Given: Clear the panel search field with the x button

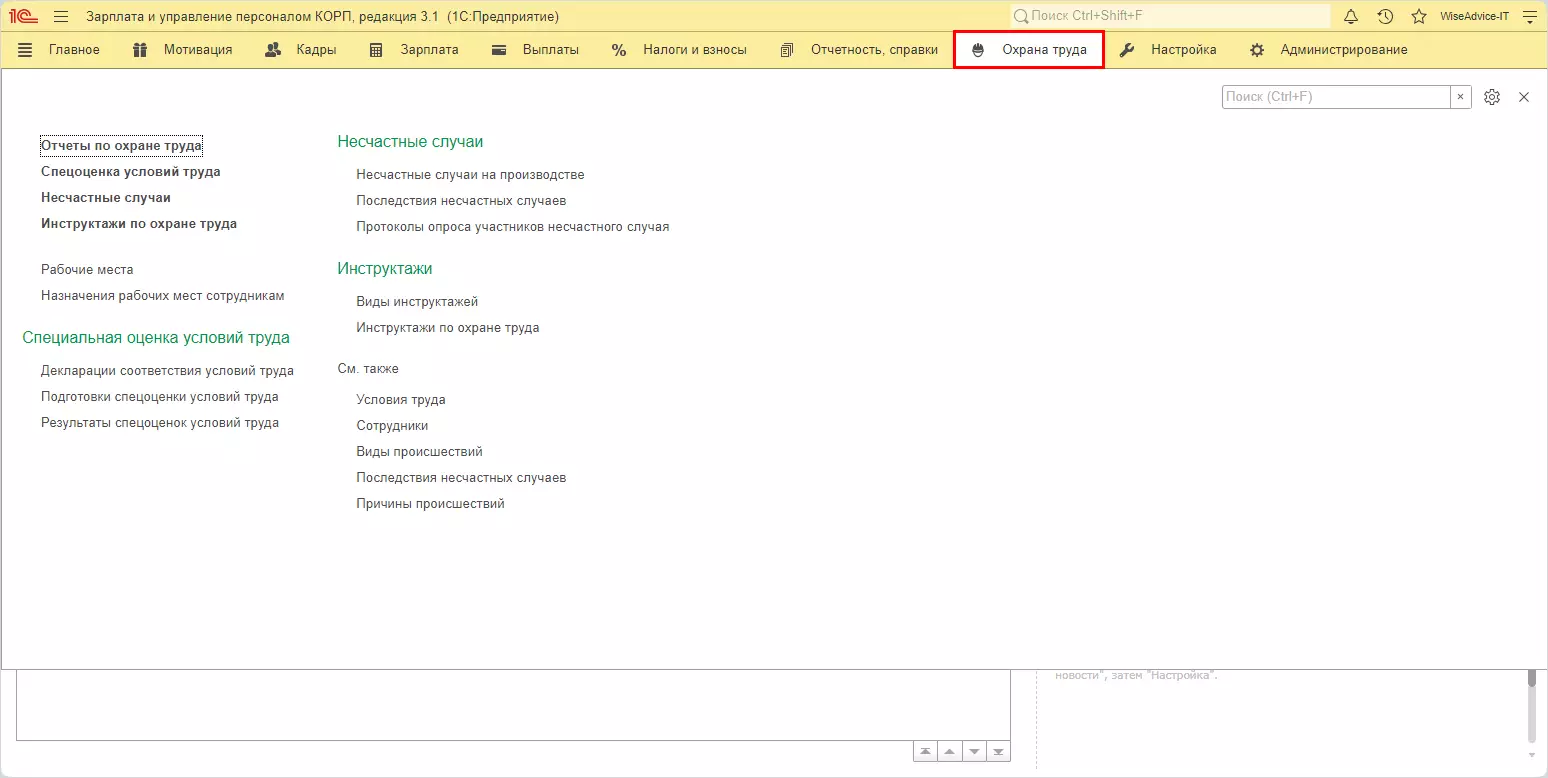Looking at the screenshot, I should pyautogui.click(x=1461, y=97).
